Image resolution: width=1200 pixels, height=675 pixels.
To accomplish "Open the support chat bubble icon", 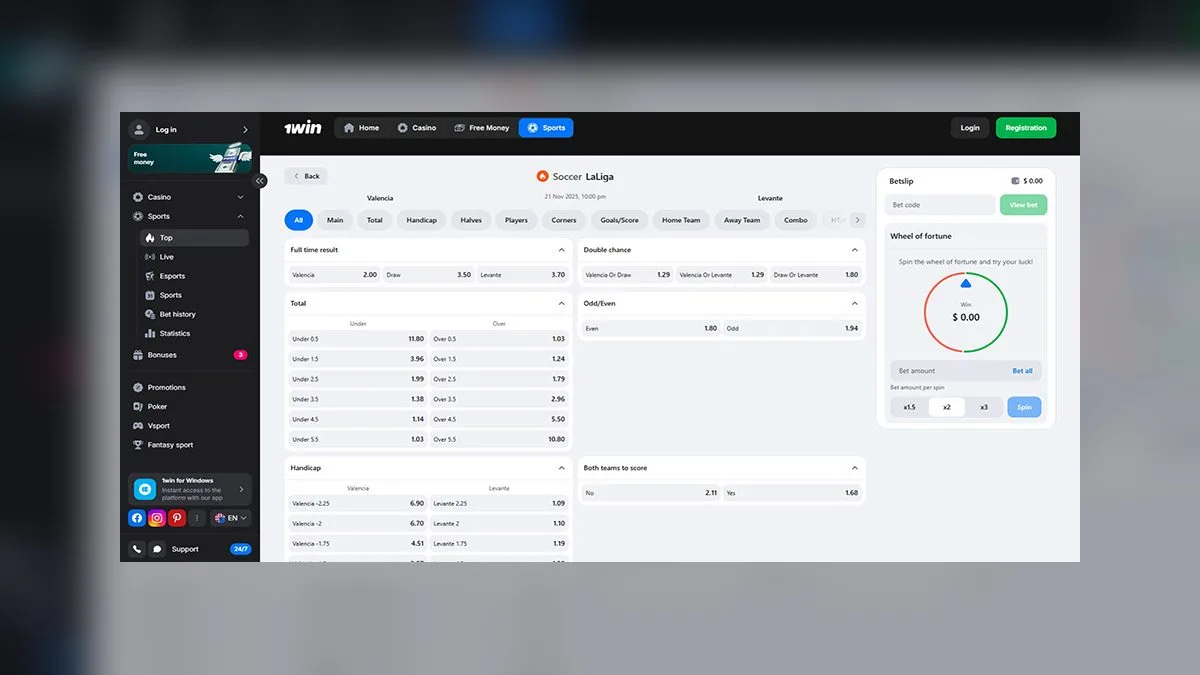I will point(157,549).
